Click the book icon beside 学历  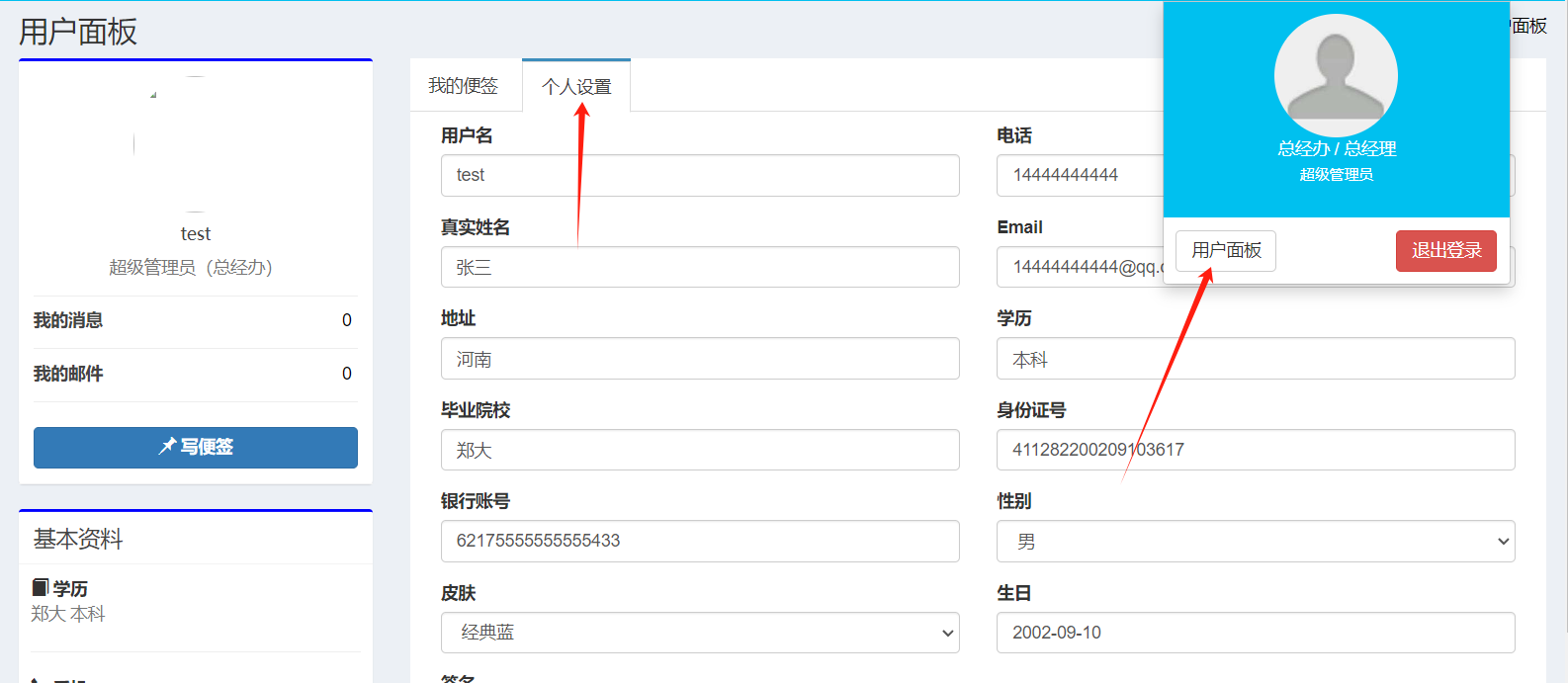[41, 588]
